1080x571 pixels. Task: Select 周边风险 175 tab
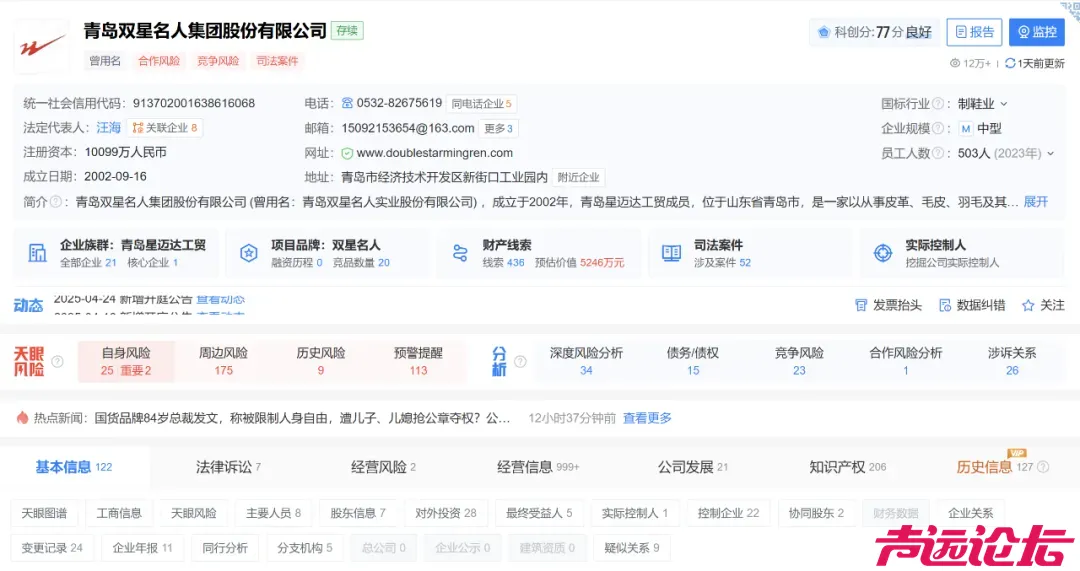223,361
